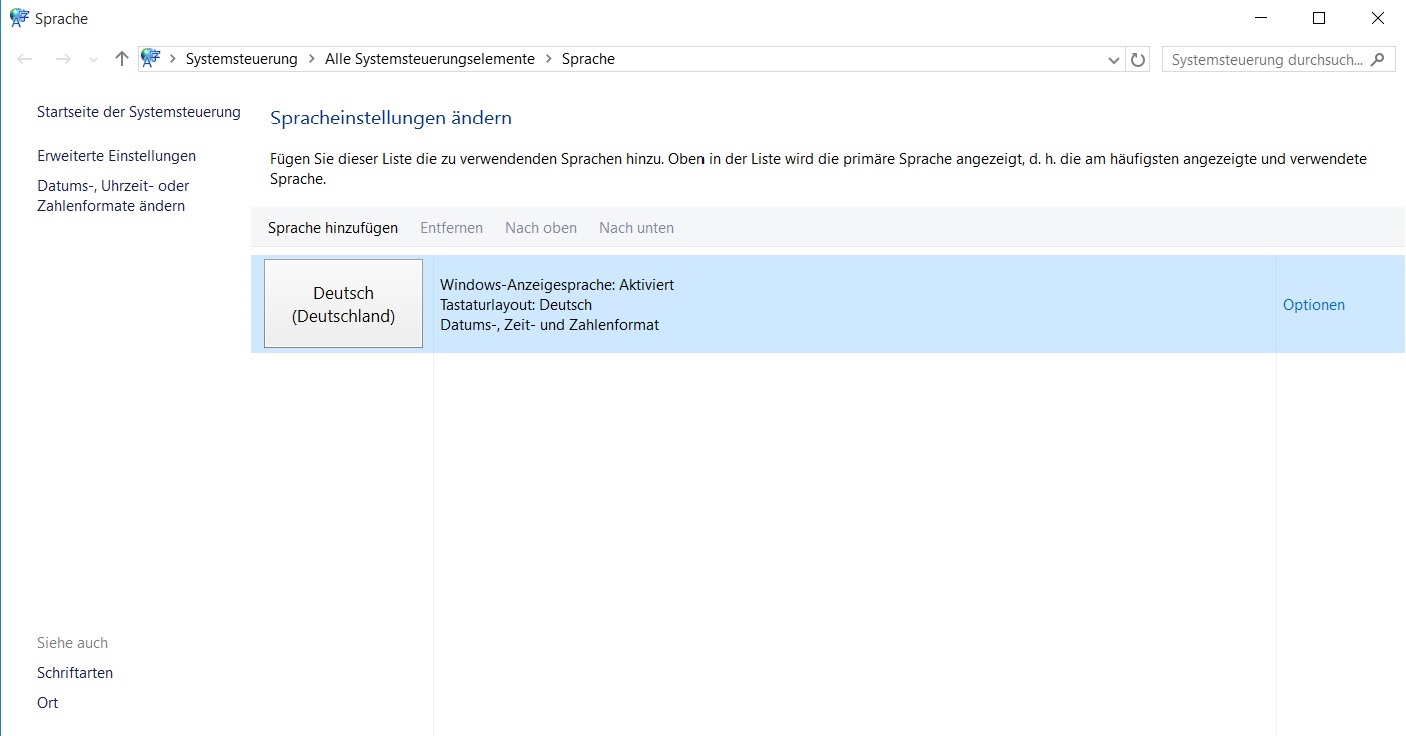Click the Sprache breadcrumb
The width and height of the screenshot is (1406, 736).
tap(588, 59)
